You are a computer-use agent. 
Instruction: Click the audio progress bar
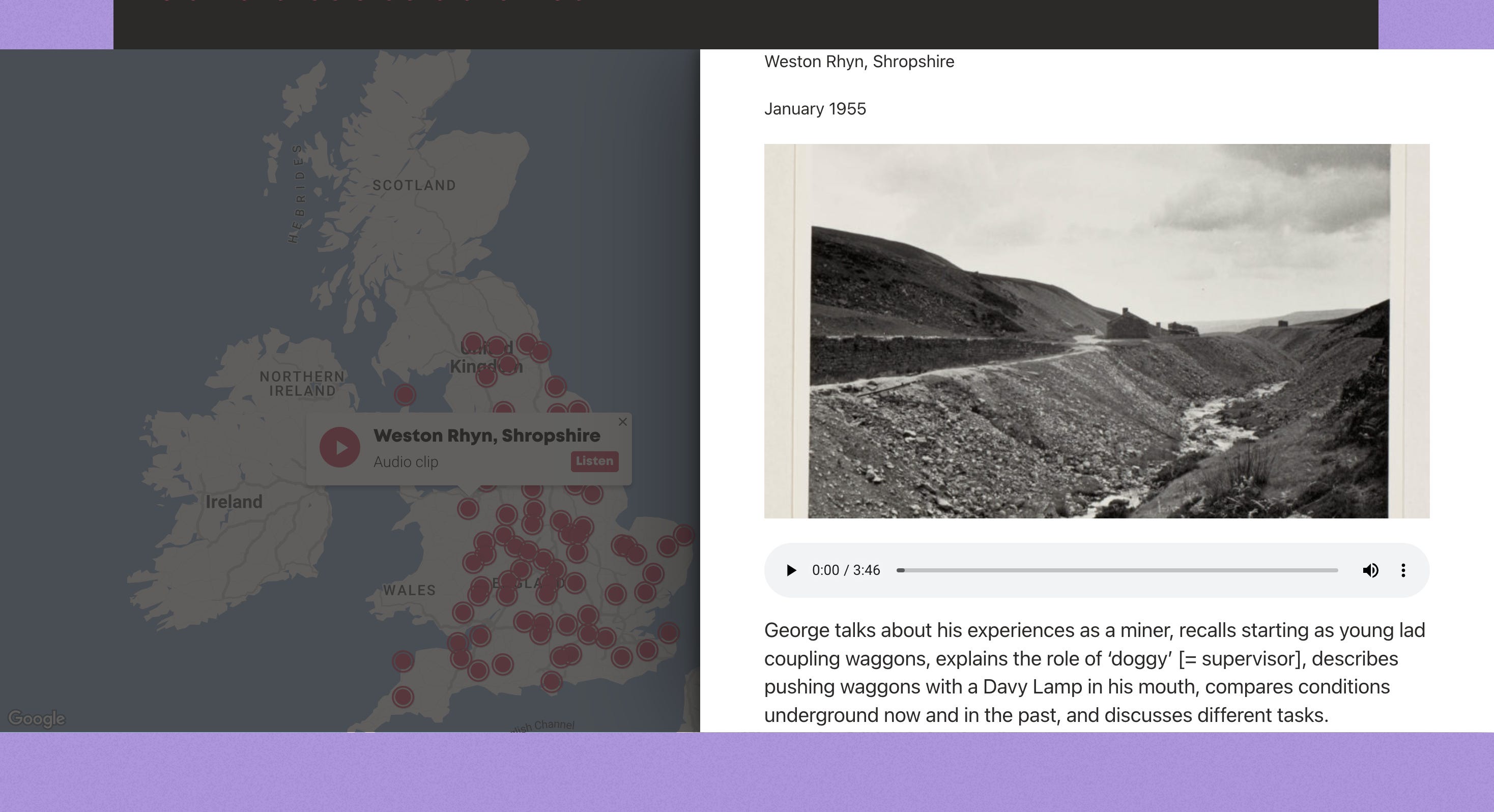(x=1117, y=570)
